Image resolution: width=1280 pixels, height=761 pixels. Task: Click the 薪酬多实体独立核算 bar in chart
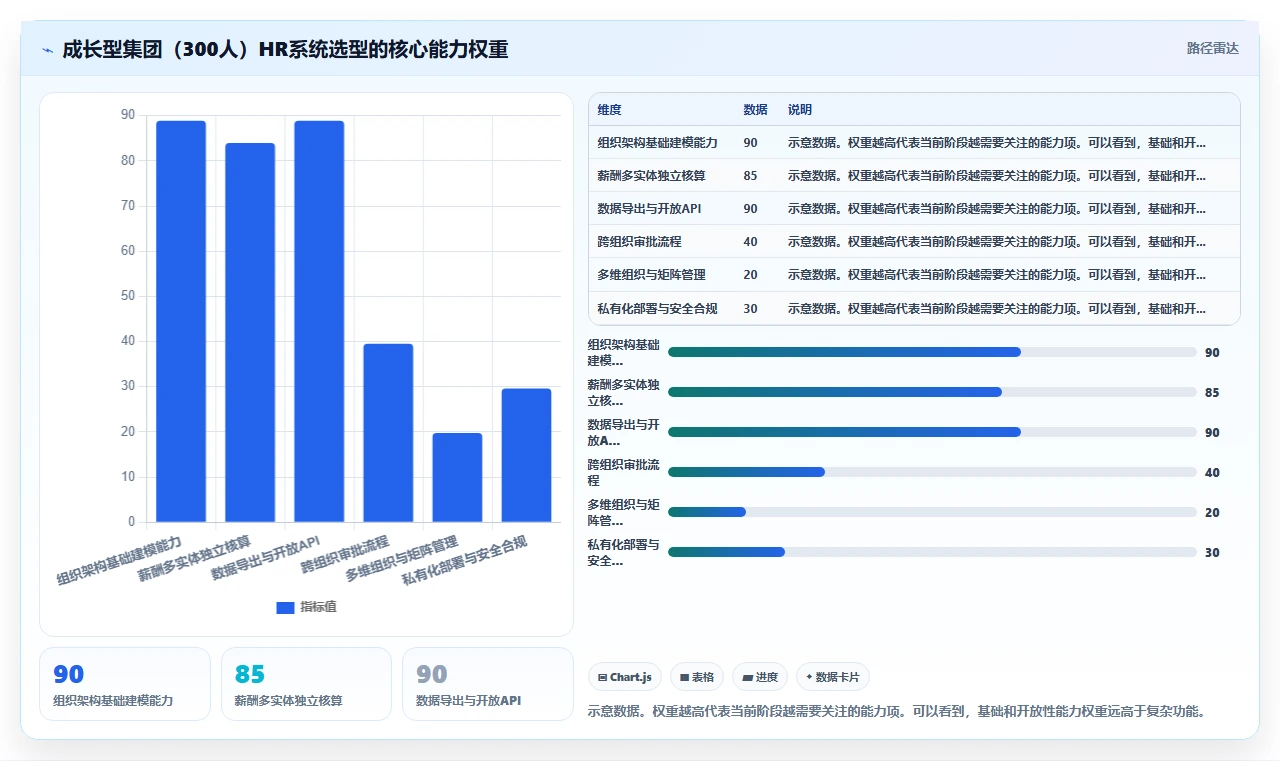click(x=250, y=332)
